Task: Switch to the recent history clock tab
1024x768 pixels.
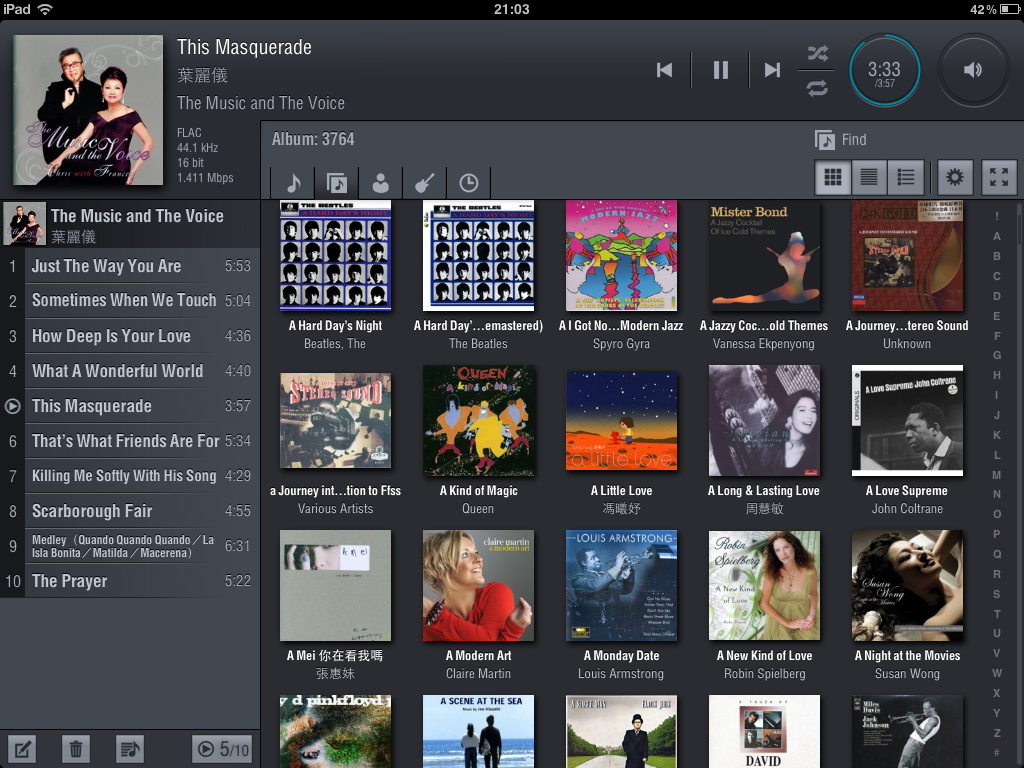Action: (x=468, y=183)
